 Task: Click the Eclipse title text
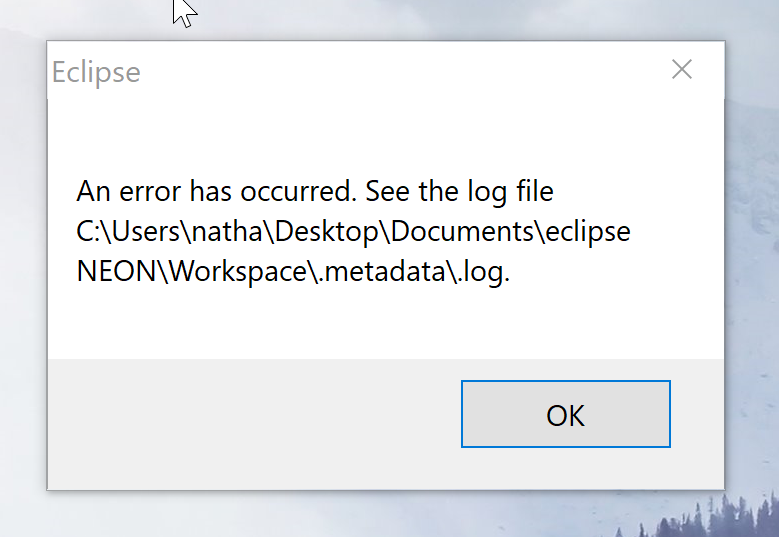click(96, 72)
